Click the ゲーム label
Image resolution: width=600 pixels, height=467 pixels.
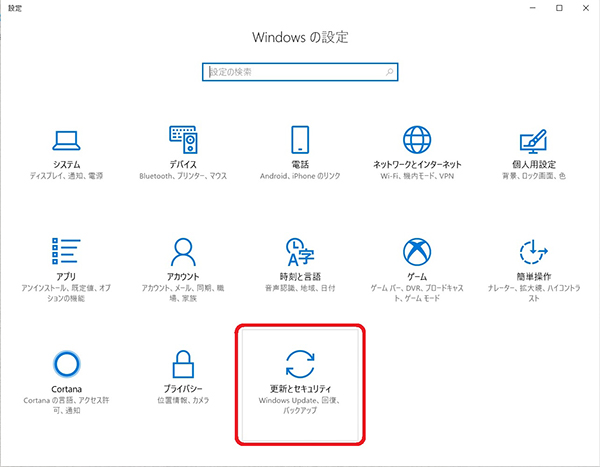(417, 277)
